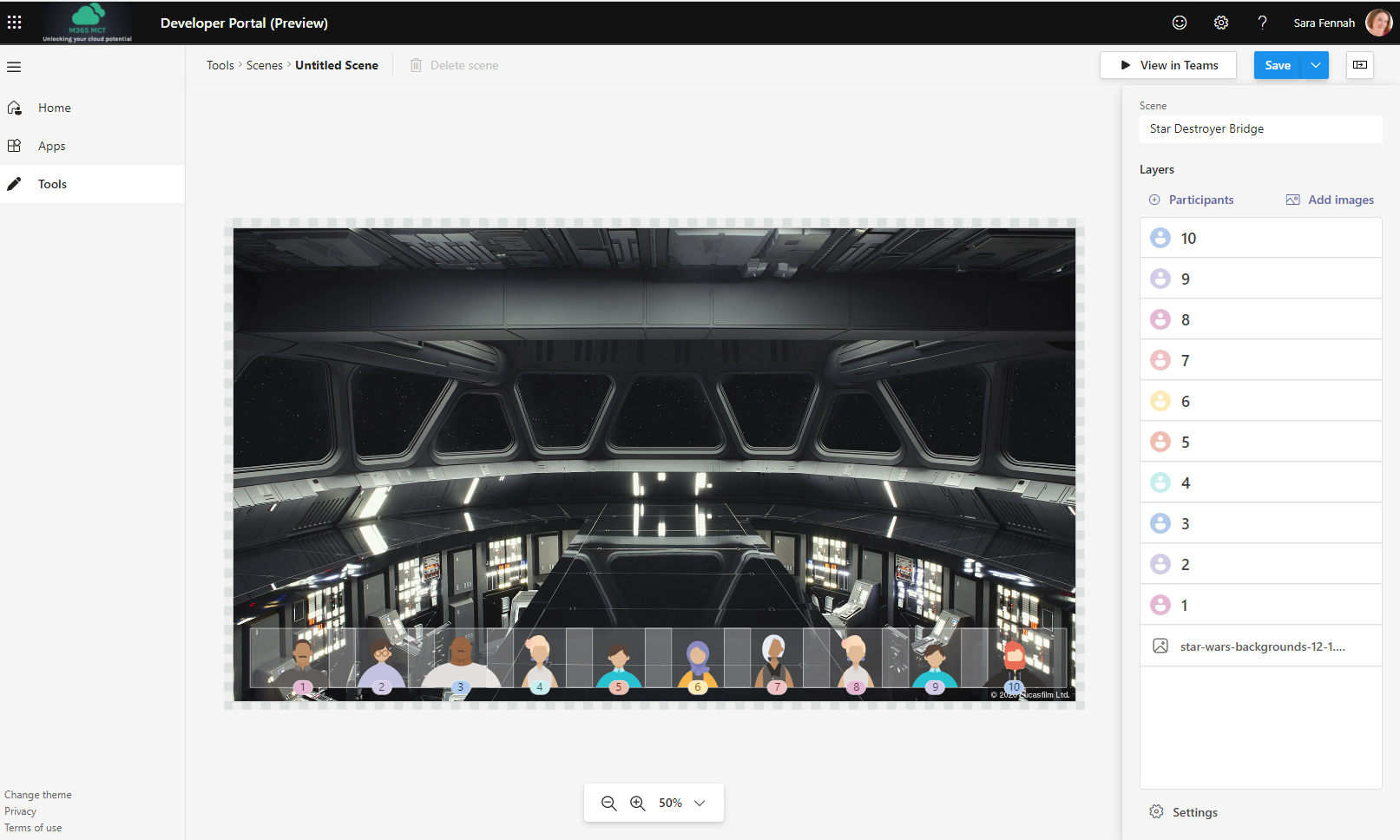Open the Microsoft 365 app launcher waffle
This screenshot has width=1400, height=840.
[x=14, y=22]
